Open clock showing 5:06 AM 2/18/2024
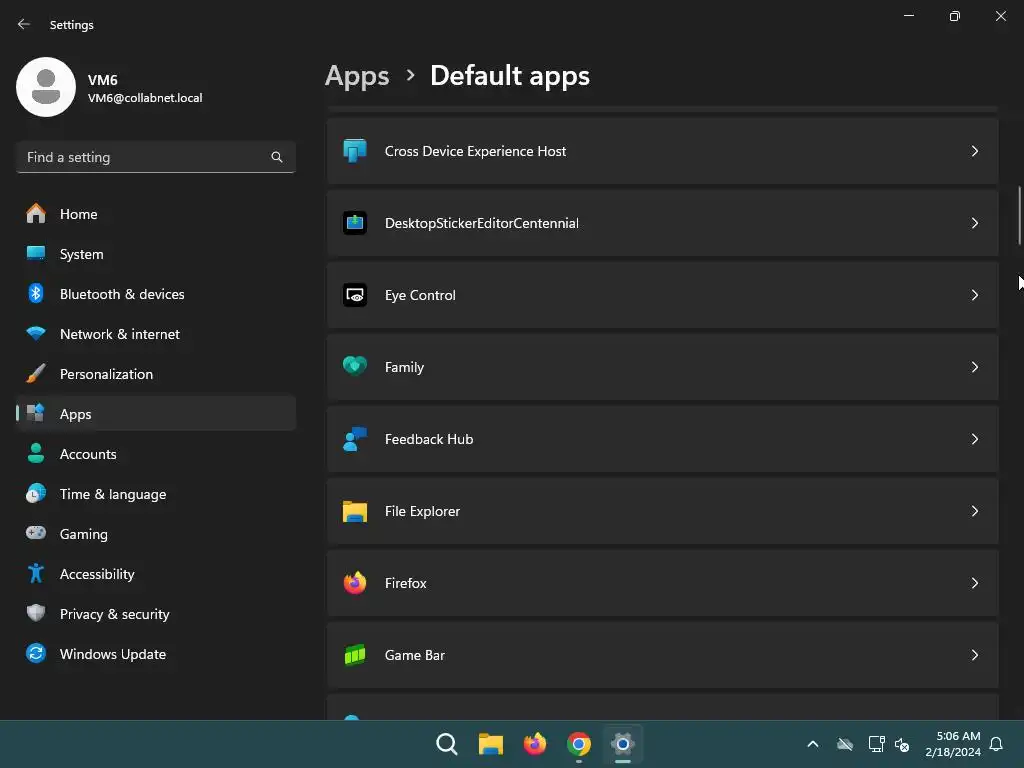 pos(953,744)
